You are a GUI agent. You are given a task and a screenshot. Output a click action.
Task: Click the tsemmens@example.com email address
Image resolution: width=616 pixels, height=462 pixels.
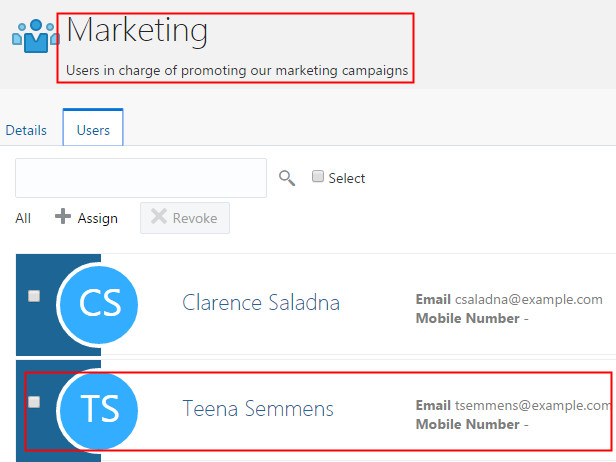coord(533,405)
